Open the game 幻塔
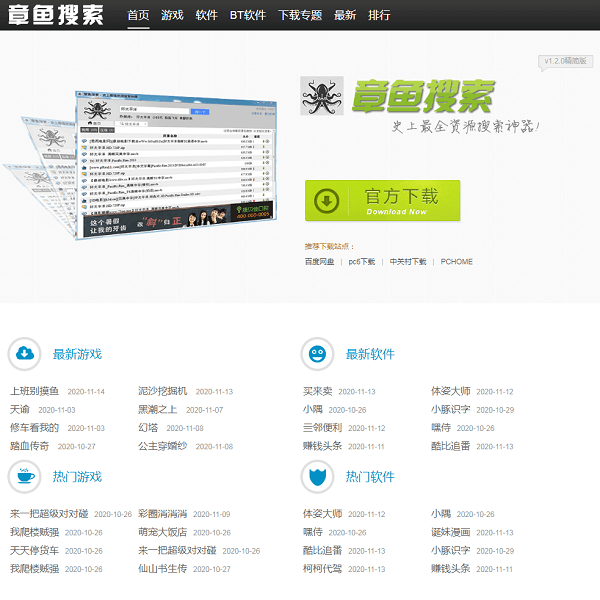This screenshot has width=600, height=600. [x=148, y=428]
